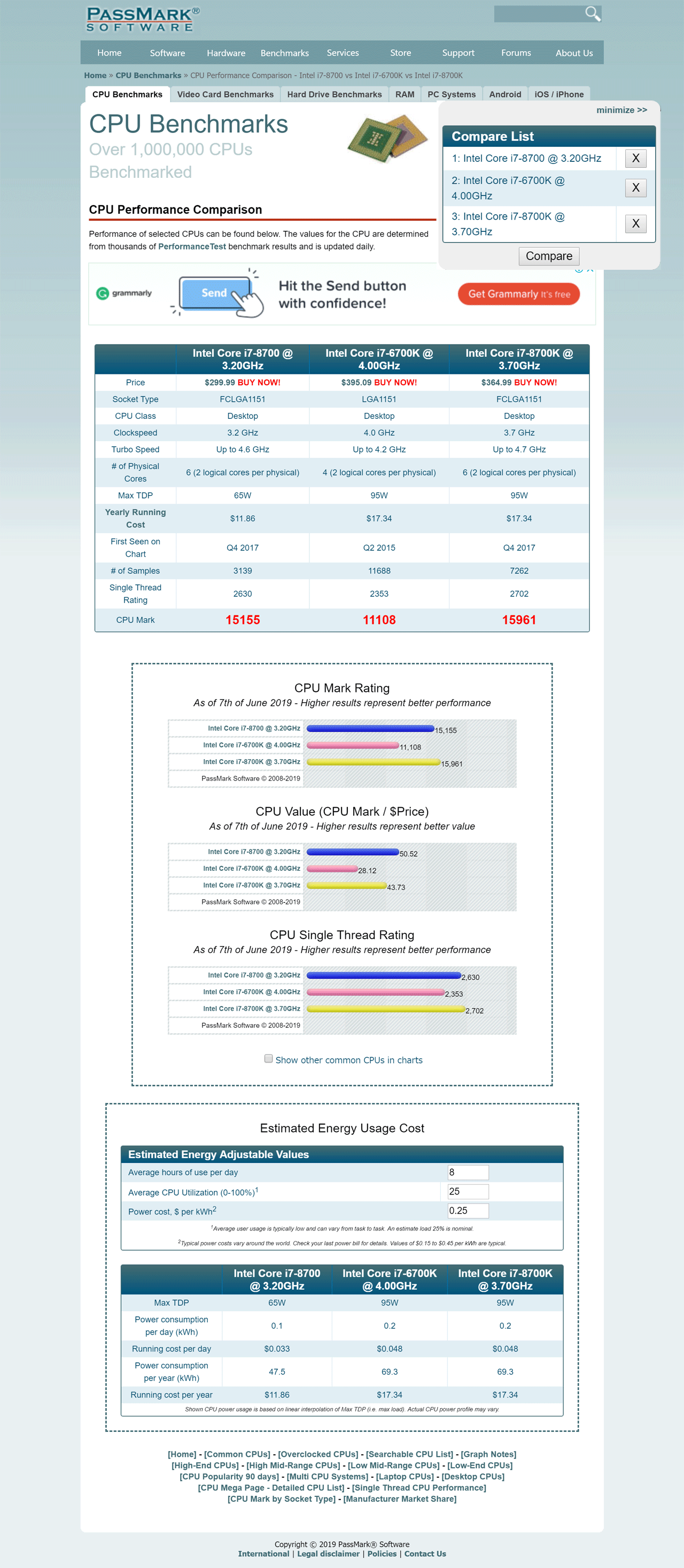This screenshot has height=1568, width=684.
Task: Click International footer link
Action: (x=264, y=1554)
